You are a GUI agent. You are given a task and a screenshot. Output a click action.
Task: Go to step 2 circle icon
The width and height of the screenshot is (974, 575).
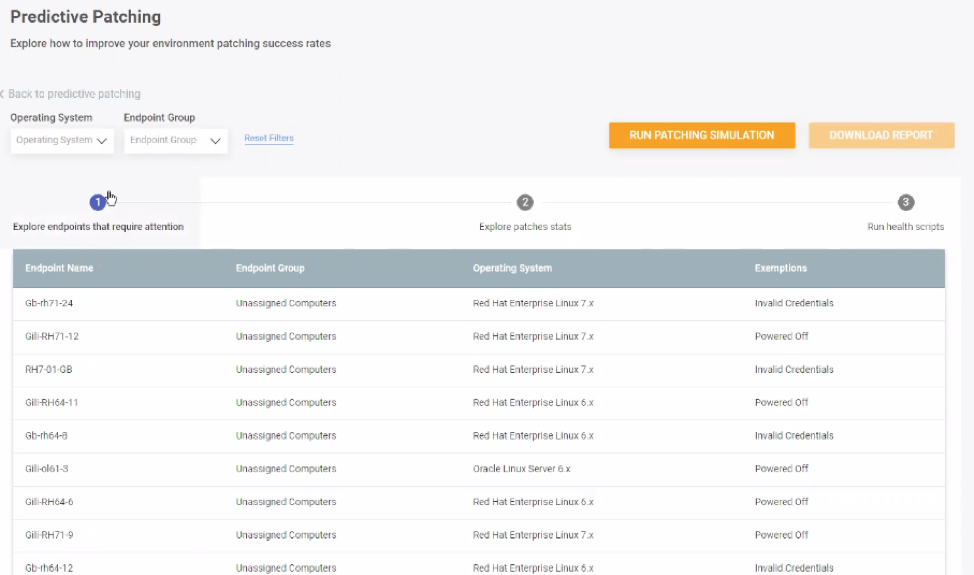tap(525, 202)
